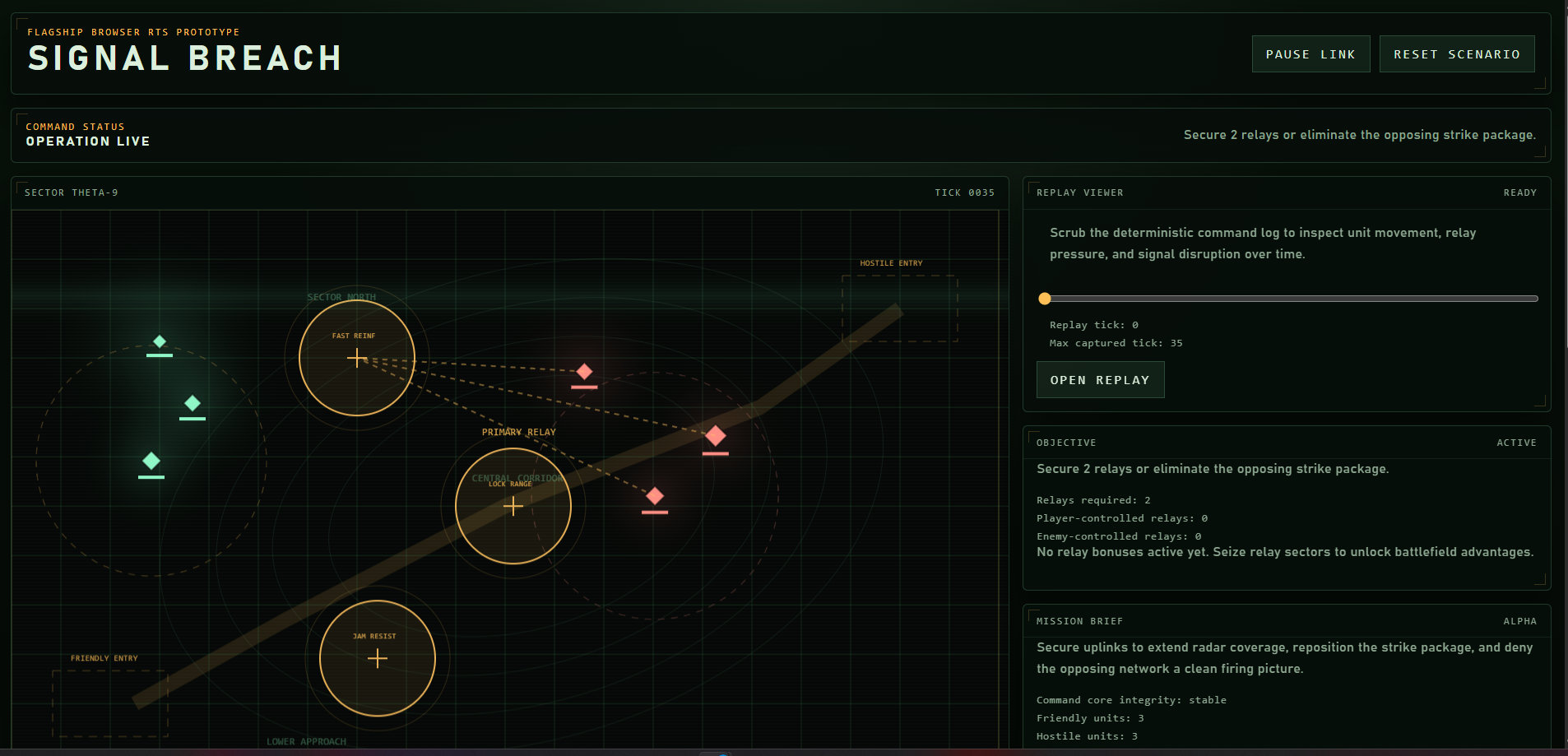This screenshot has width=1568, height=756.
Task: Click the Command core integrity: stable line
Action: click(x=1131, y=700)
